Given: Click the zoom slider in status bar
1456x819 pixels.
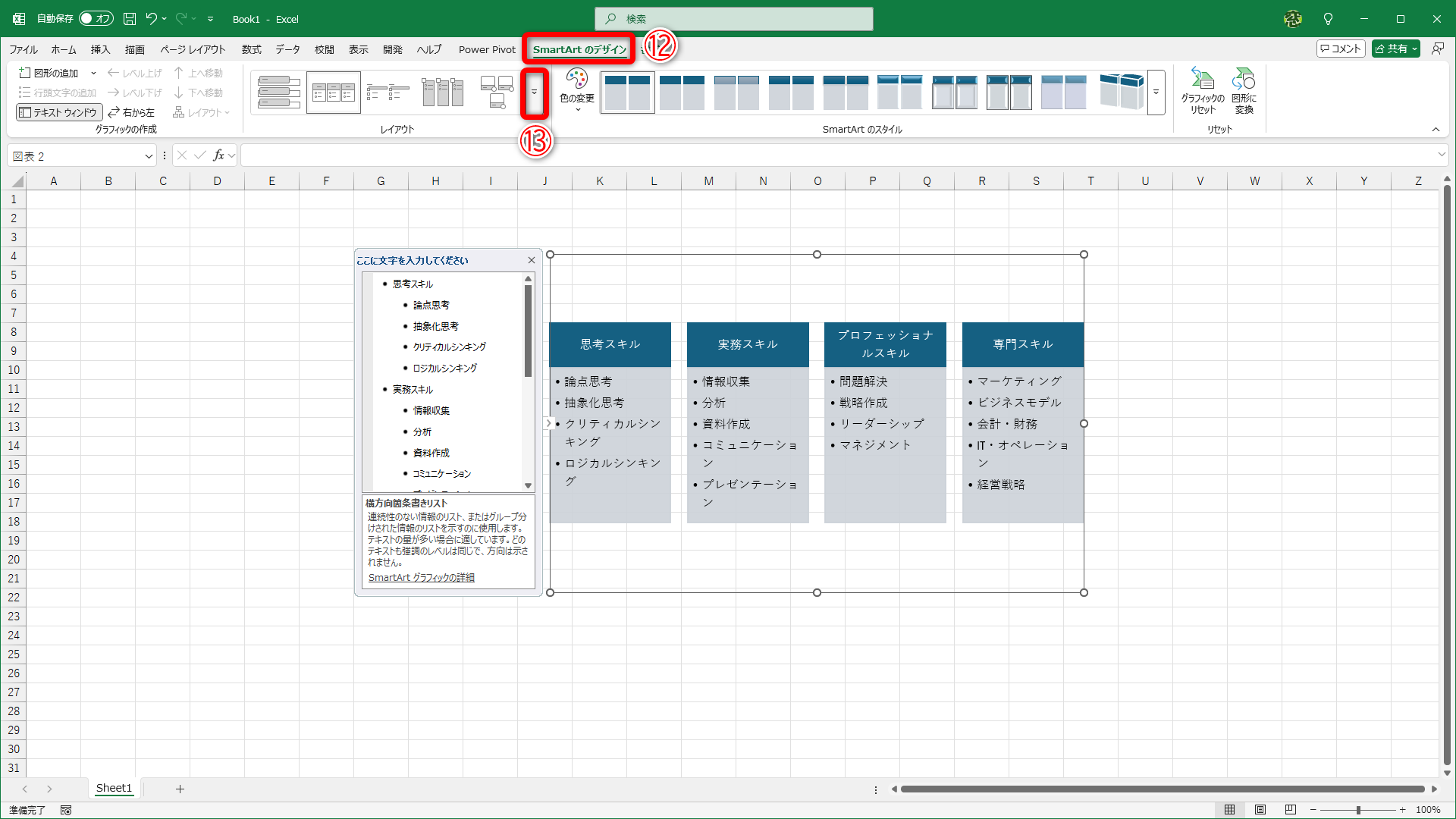Looking at the screenshot, I should tap(1357, 810).
